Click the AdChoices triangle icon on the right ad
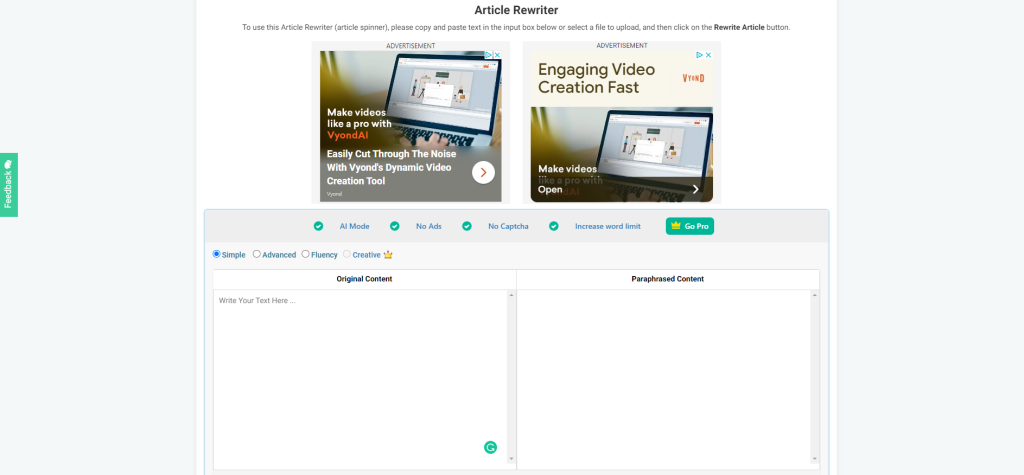Viewport: 1024px width, 475px height. point(700,56)
